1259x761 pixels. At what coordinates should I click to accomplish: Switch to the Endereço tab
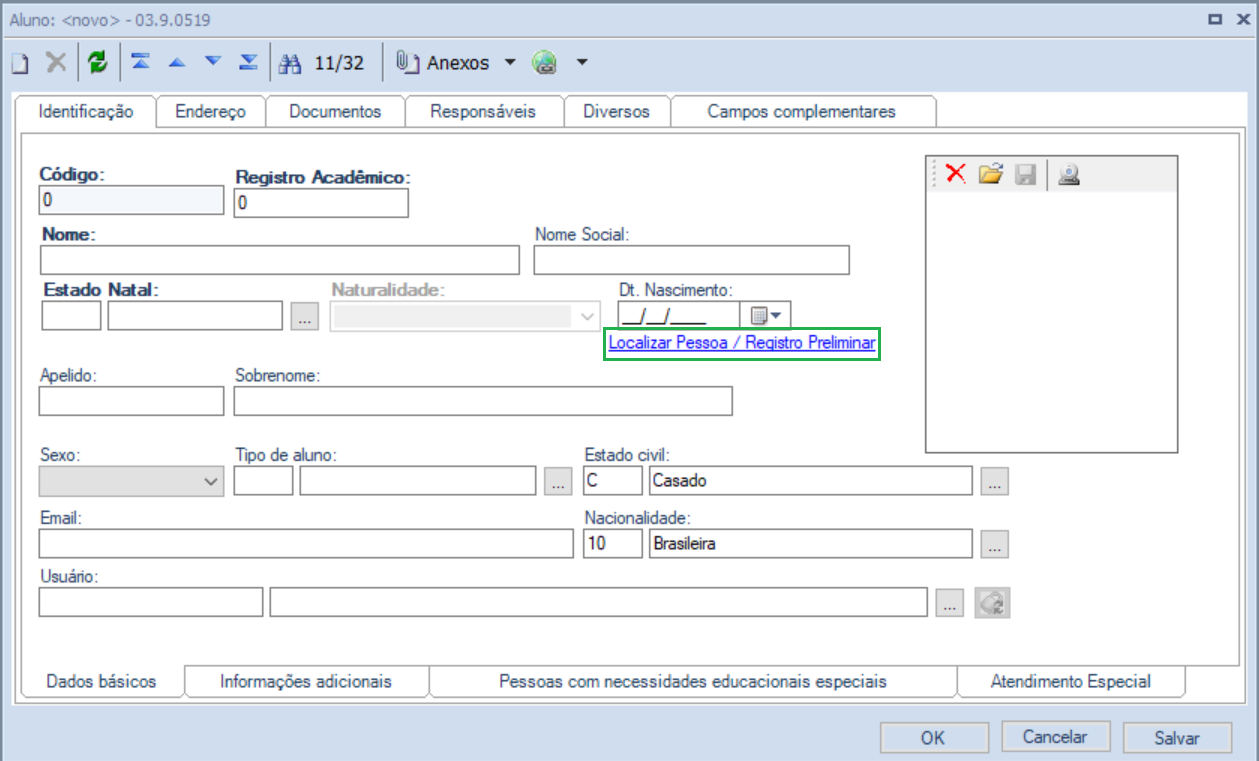pyautogui.click(x=211, y=112)
